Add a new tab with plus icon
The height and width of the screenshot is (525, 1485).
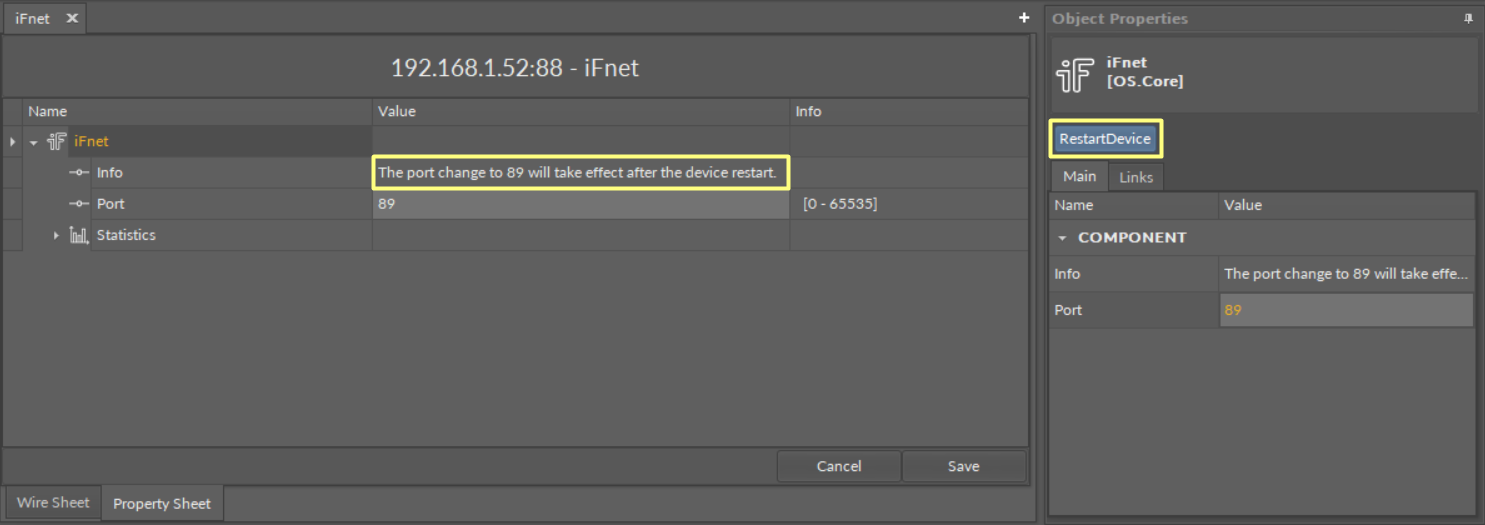(x=1024, y=18)
